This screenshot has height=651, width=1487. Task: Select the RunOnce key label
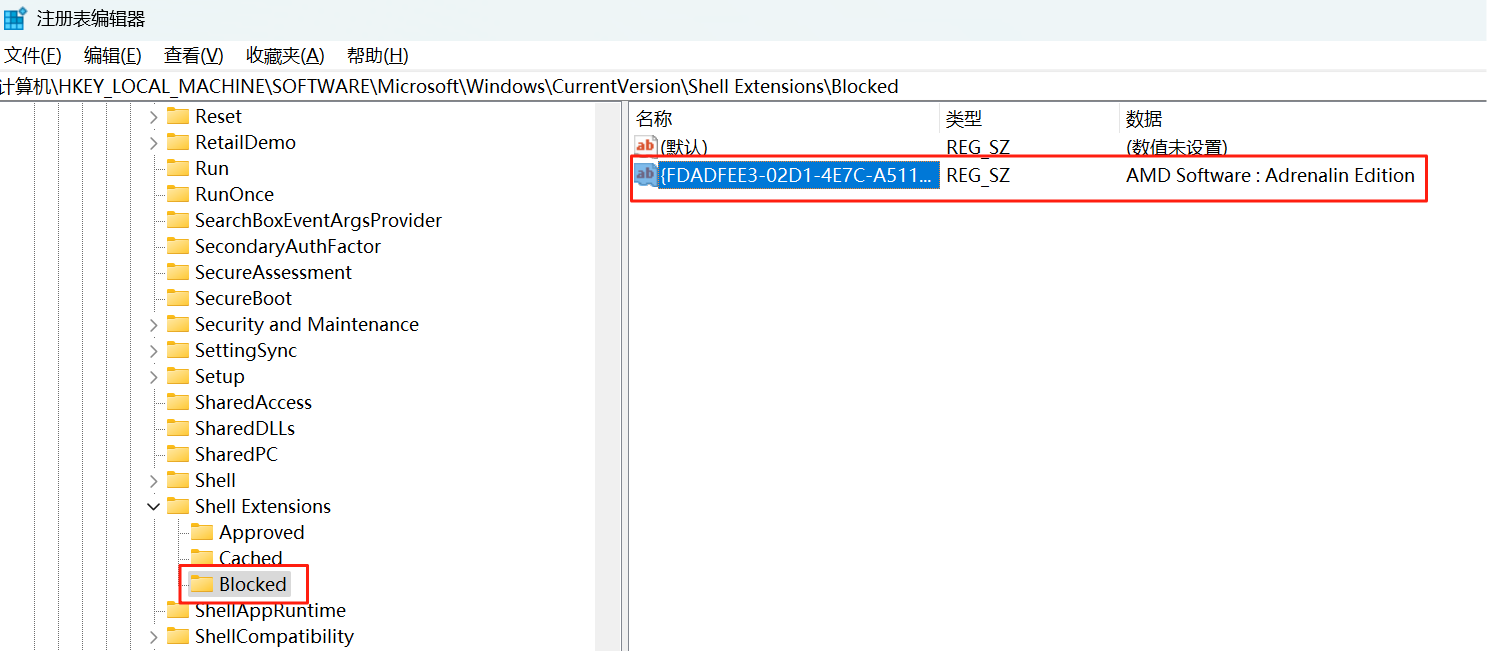point(234,194)
